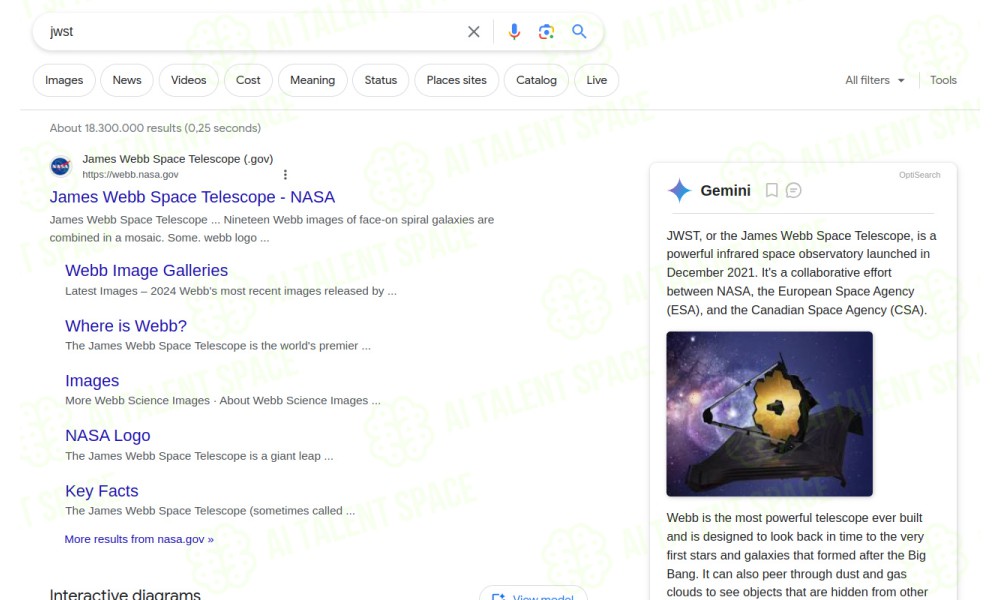Image resolution: width=1000 pixels, height=600 pixels.
Task: Click the https://webb.nasa.gov URL text
Action: 130,175
